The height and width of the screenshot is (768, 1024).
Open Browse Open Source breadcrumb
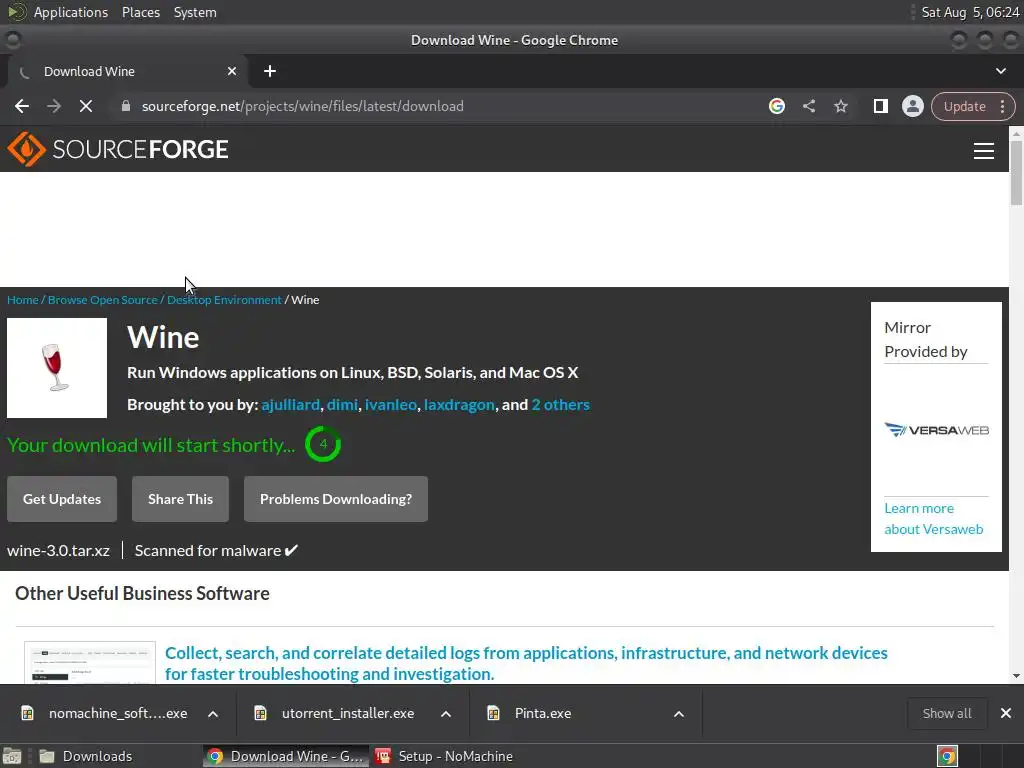103,300
